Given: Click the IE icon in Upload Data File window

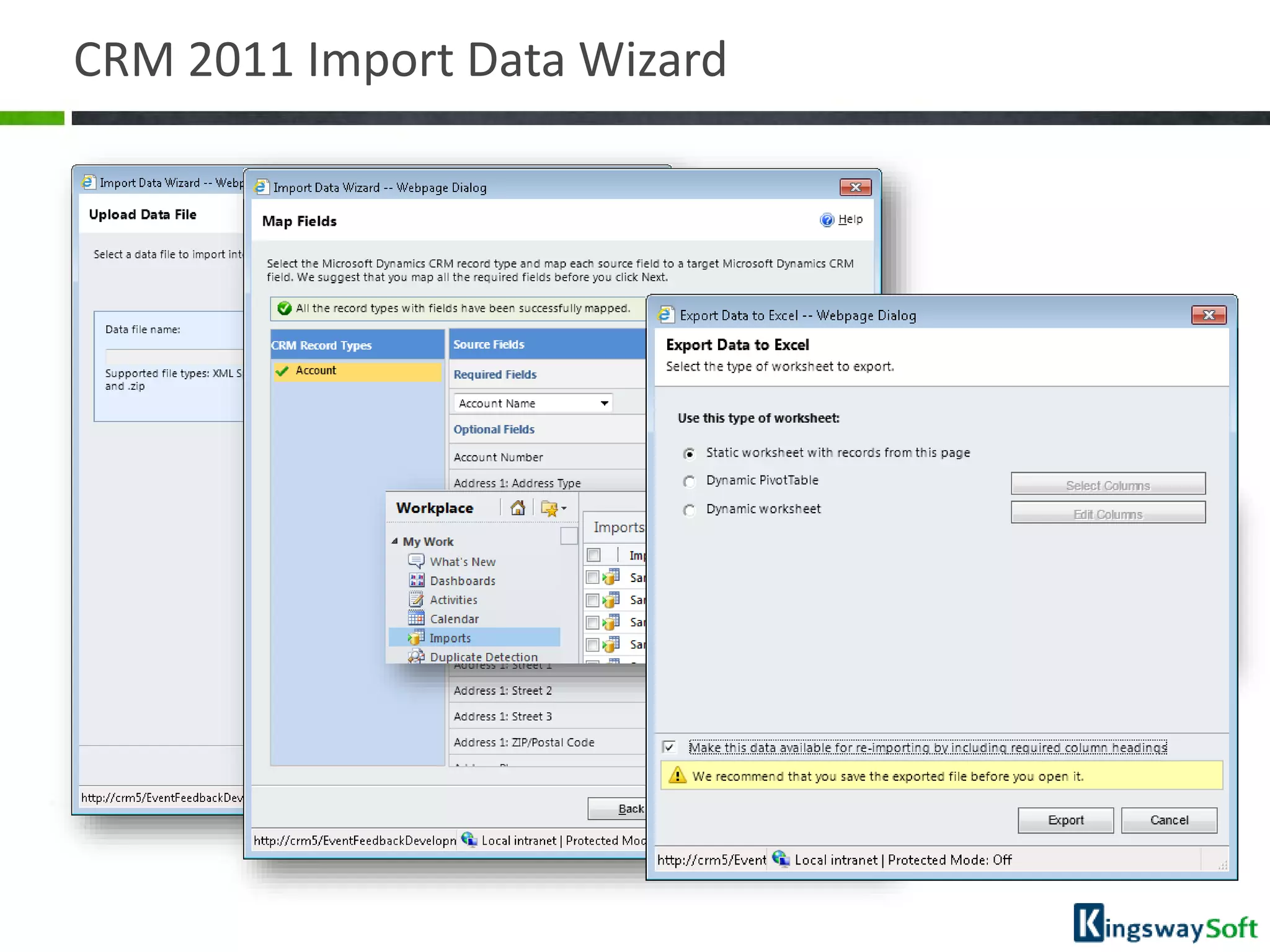Looking at the screenshot, I should point(89,182).
